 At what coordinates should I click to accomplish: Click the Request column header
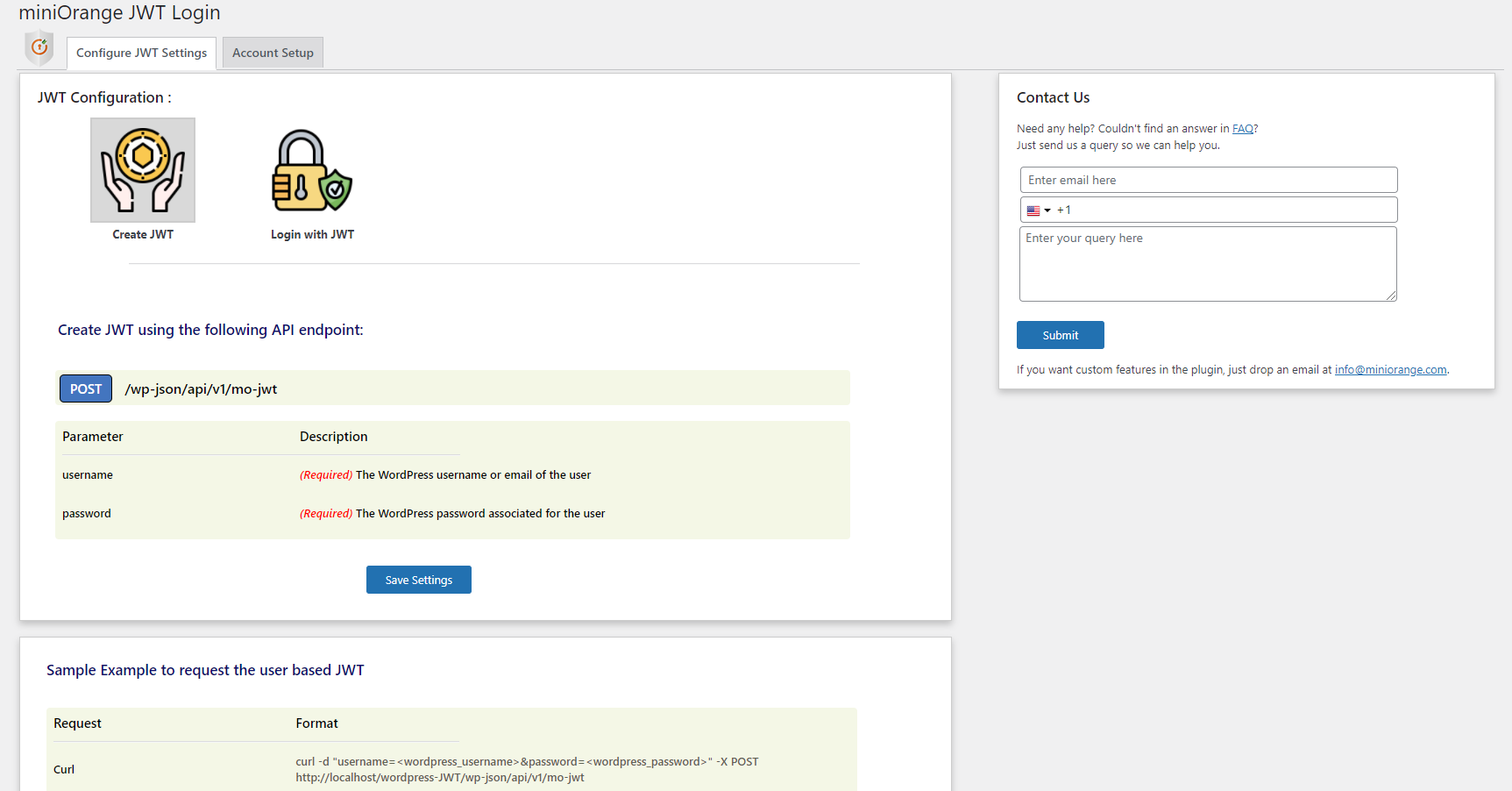click(77, 723)
